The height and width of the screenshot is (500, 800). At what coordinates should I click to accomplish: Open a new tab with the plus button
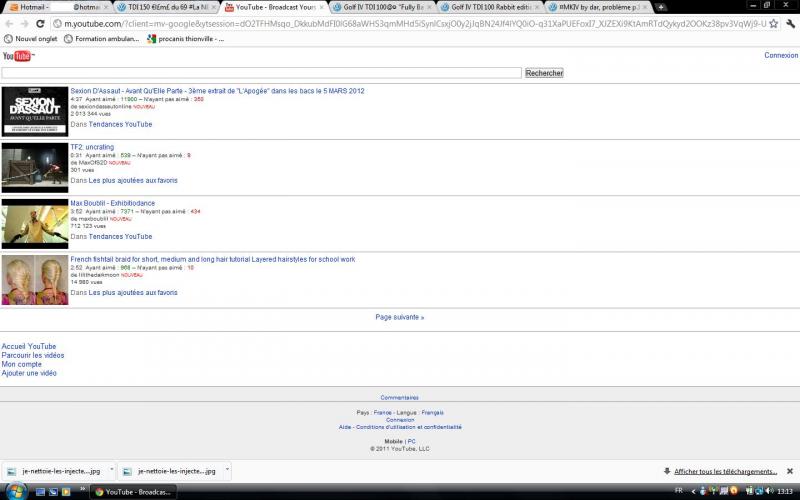661,7
